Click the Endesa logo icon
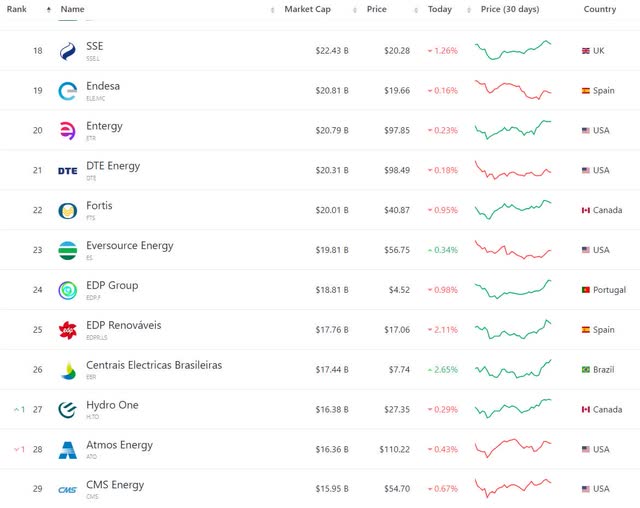This screenshot has width=640, height=508. click(x=67, y=91)
